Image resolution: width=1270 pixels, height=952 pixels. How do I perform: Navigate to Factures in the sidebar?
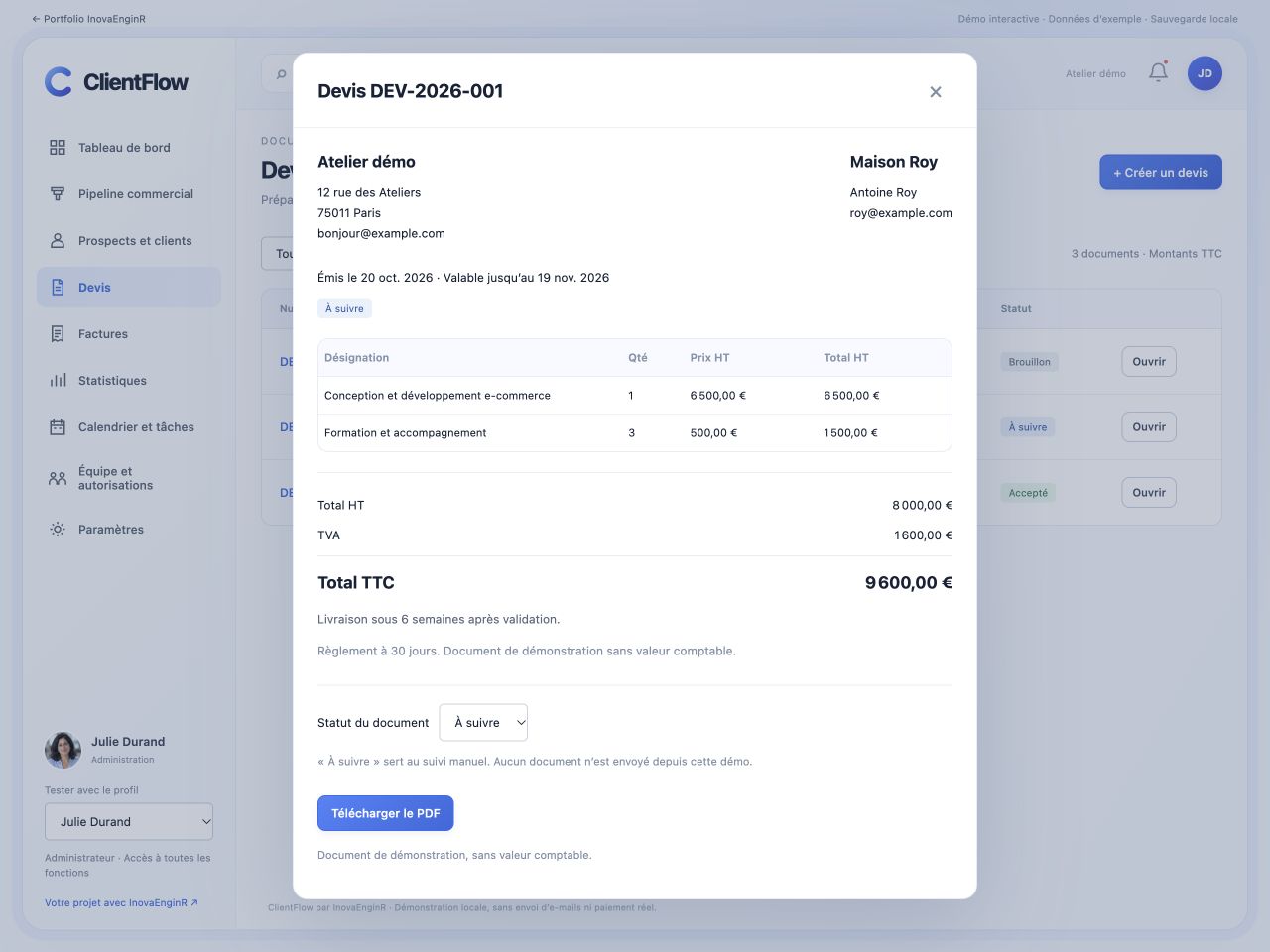(129, 334)
